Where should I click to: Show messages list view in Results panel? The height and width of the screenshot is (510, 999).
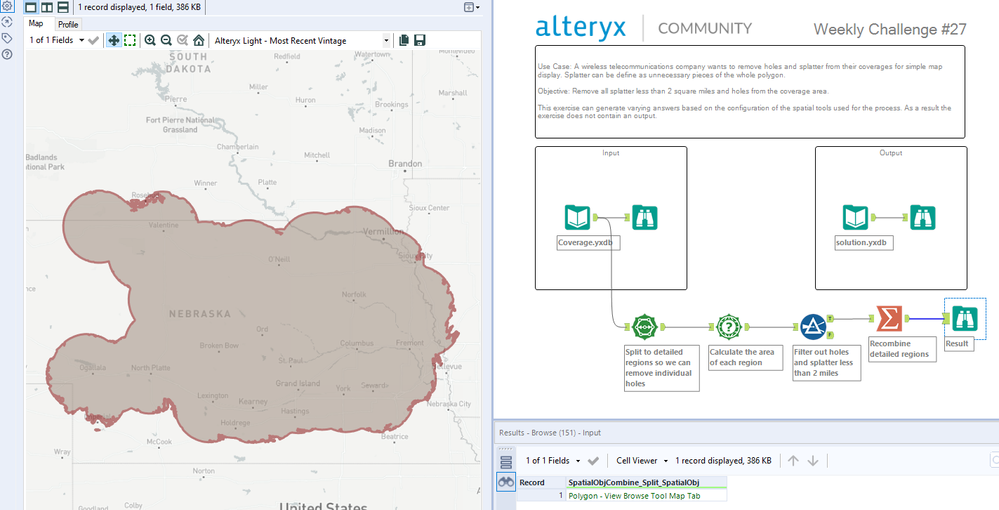(506, 462)
